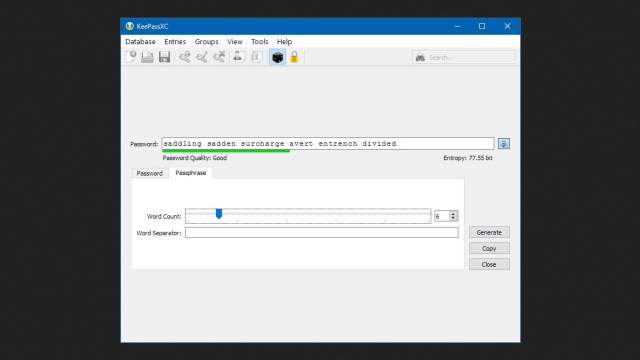The image size is (640, 360).
Task: Open the Tools menu
Action: [x=260, y=42]
